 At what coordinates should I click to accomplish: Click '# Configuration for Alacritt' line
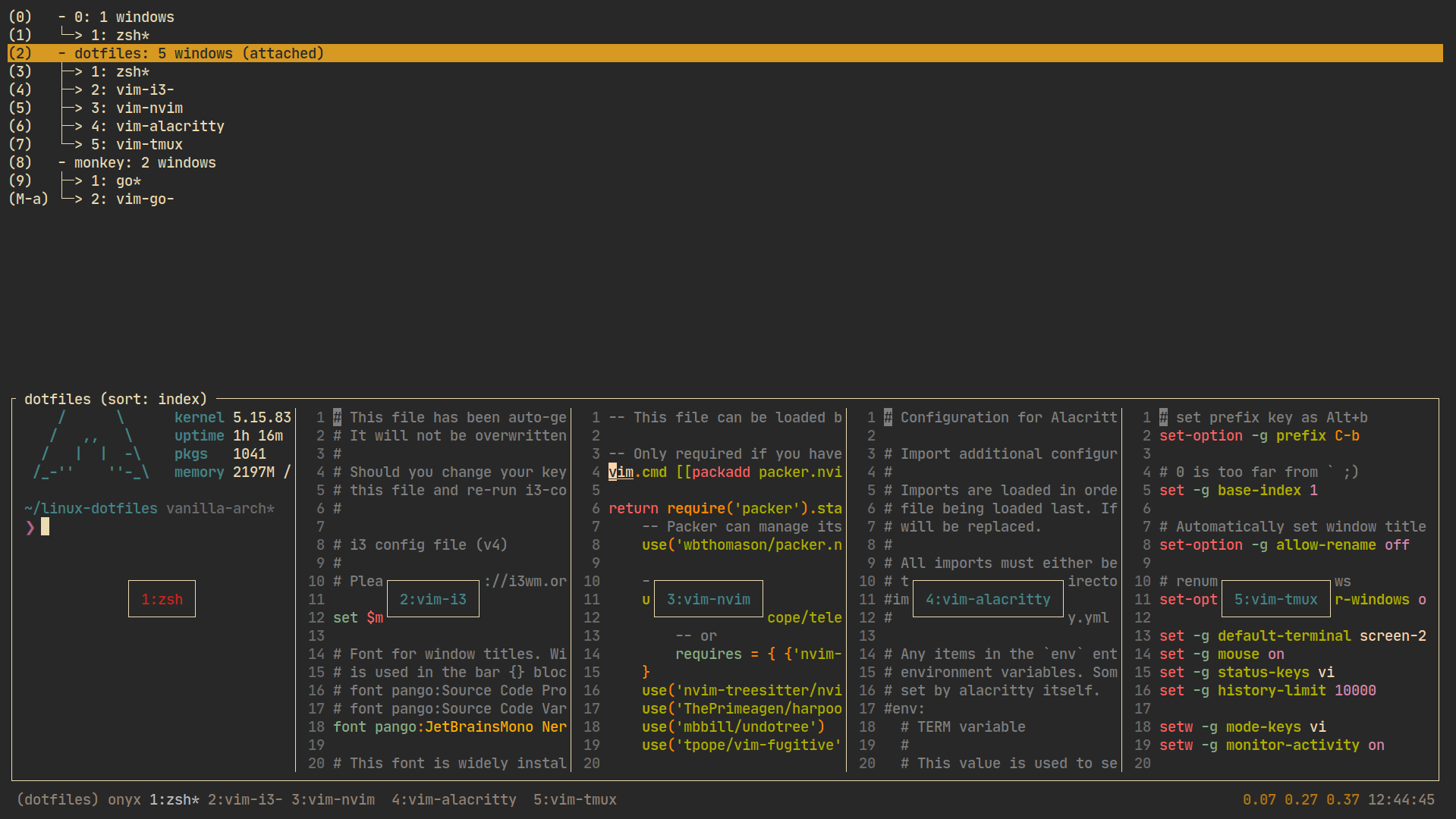1001,417
